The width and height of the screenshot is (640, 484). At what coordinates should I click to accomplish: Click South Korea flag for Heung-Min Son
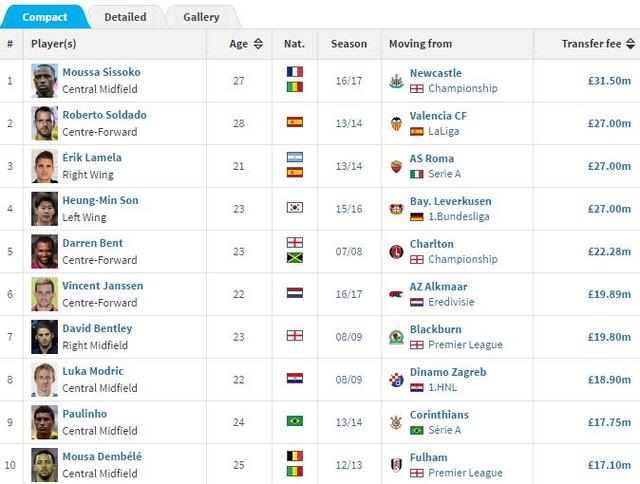pos(295,208)
